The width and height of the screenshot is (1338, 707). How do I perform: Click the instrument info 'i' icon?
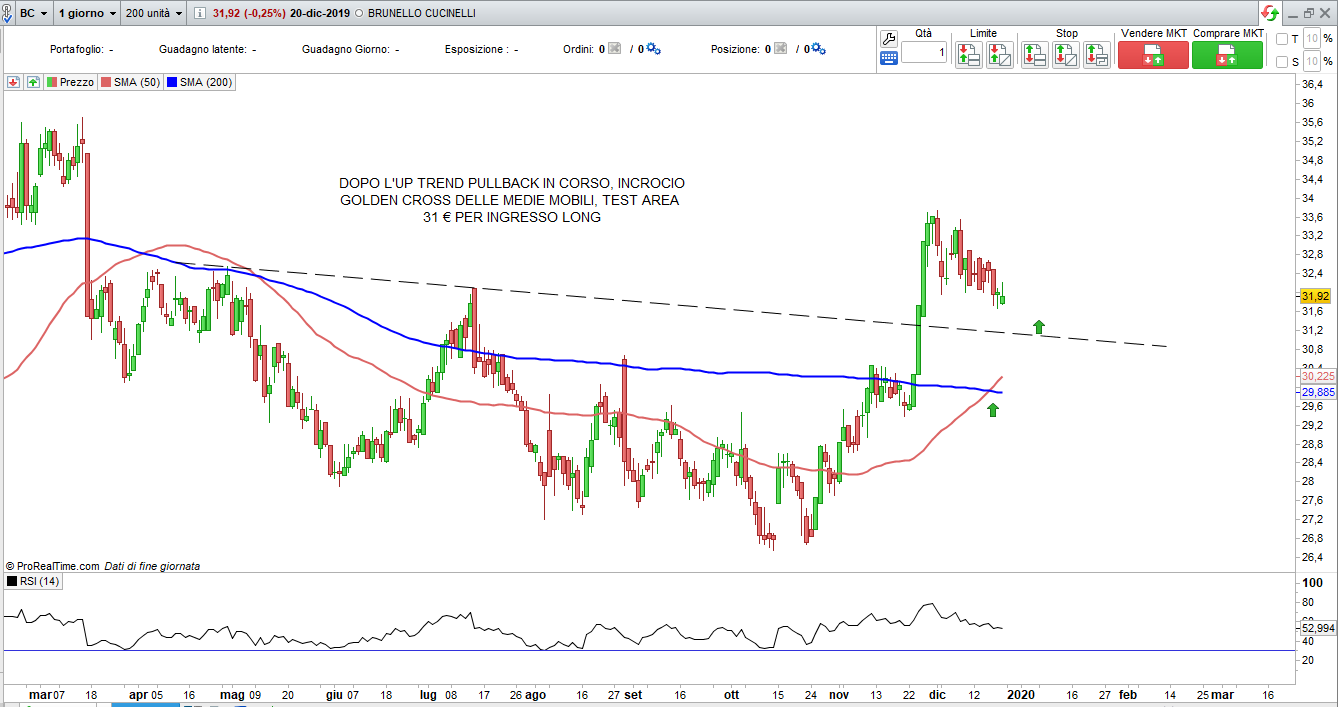tap(199, 13)
